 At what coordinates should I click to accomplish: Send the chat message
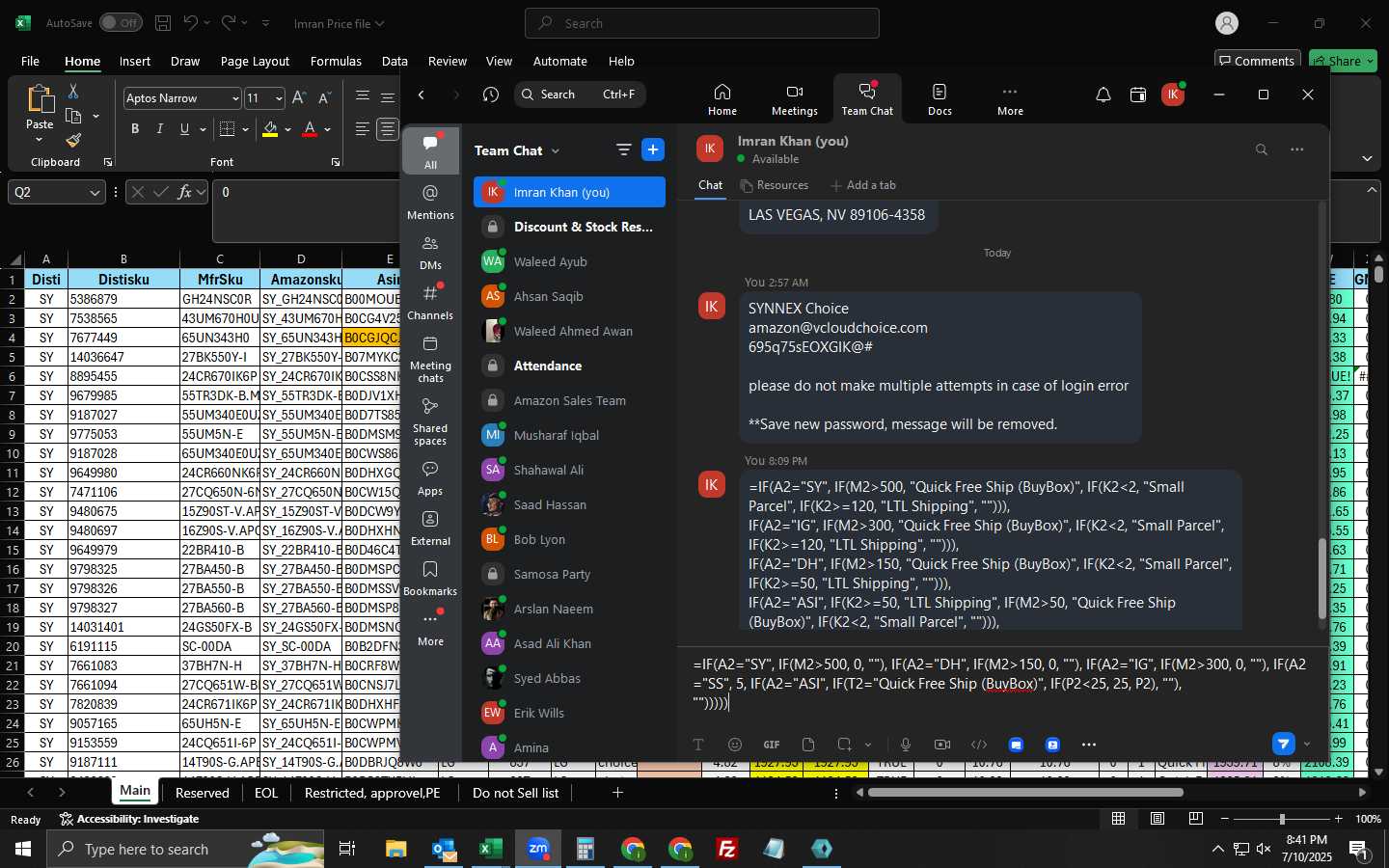tap(1283, 744)
